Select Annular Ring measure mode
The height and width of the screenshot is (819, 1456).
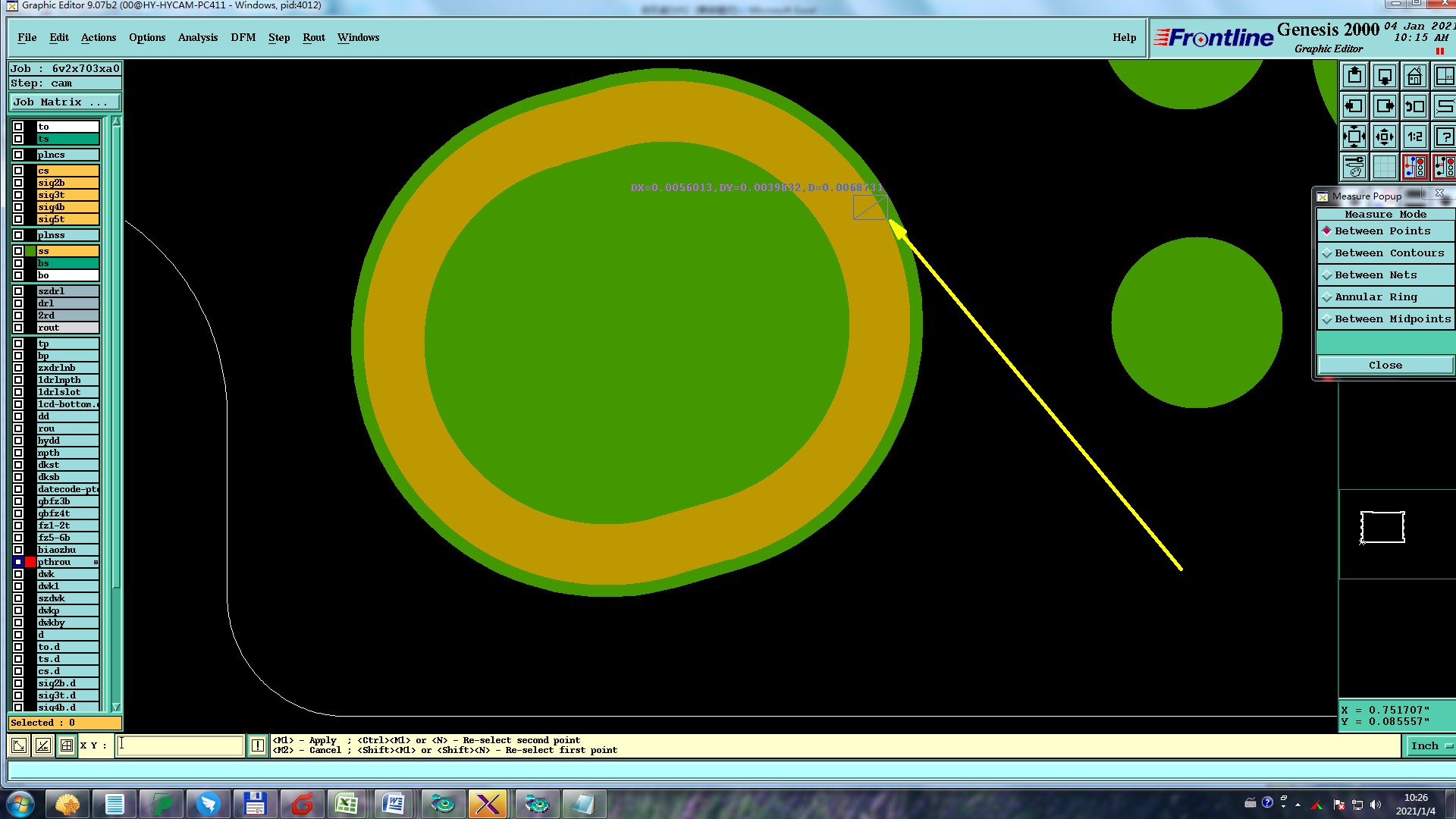coord(1386,297)
